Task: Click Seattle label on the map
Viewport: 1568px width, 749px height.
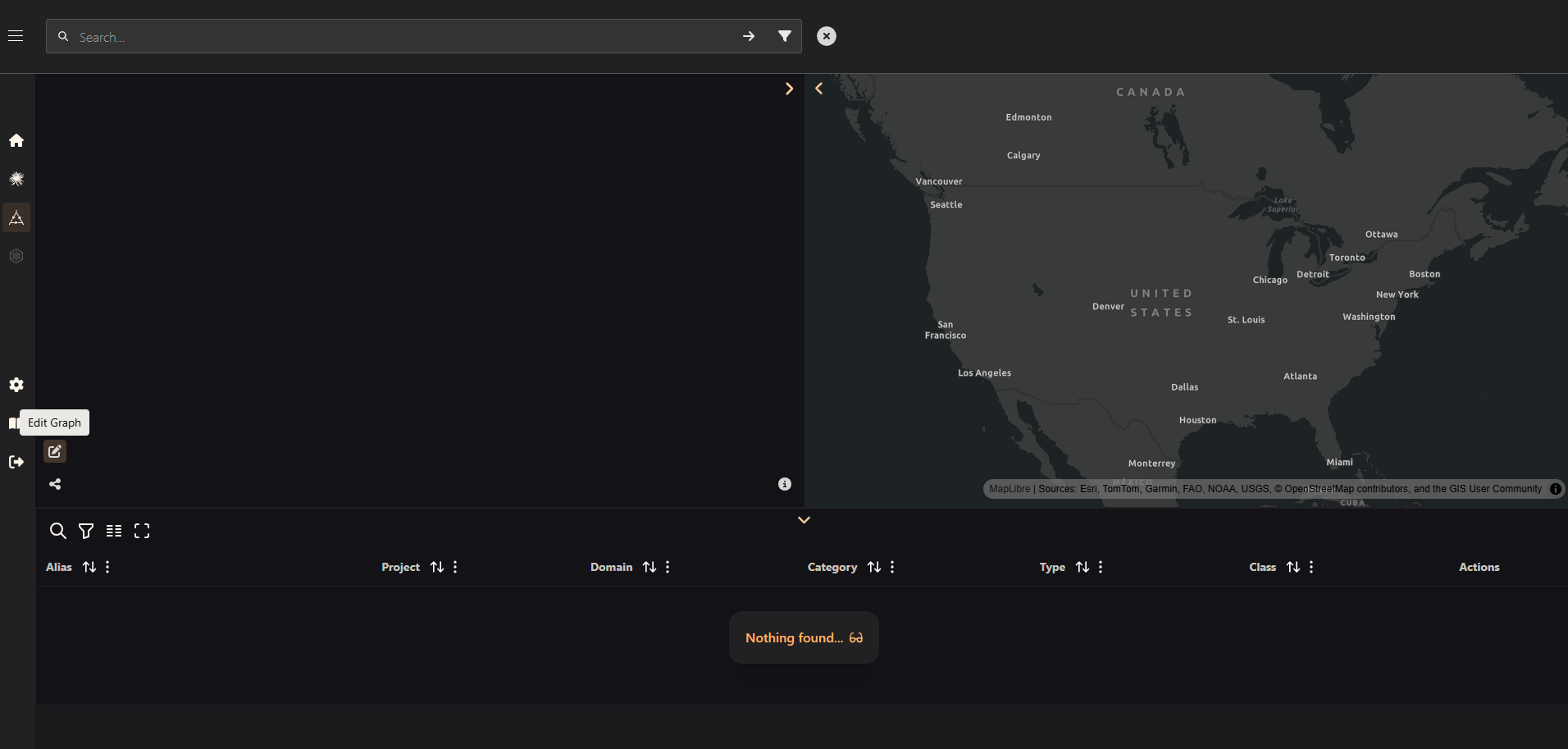Action: (946, 205)
